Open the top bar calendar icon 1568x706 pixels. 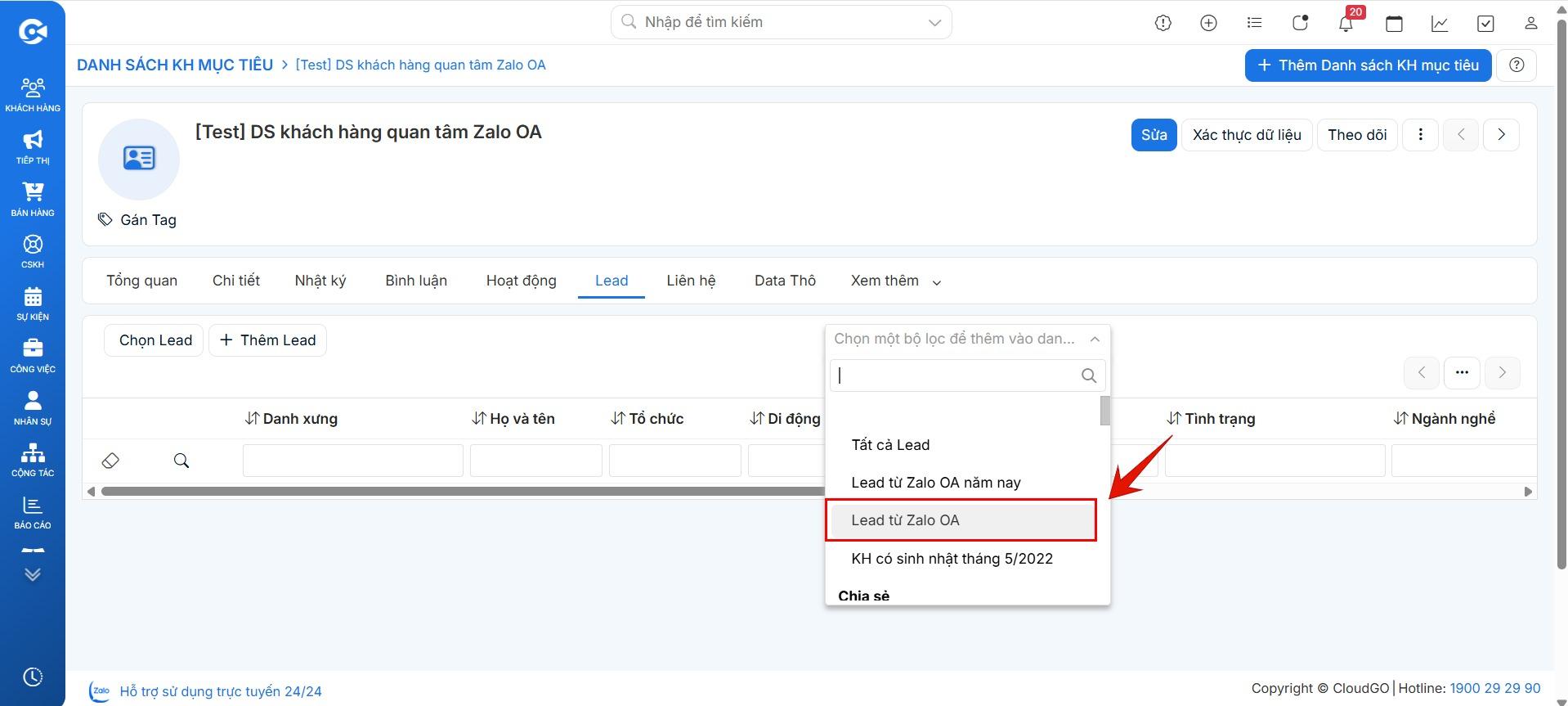coord(1394,23)
